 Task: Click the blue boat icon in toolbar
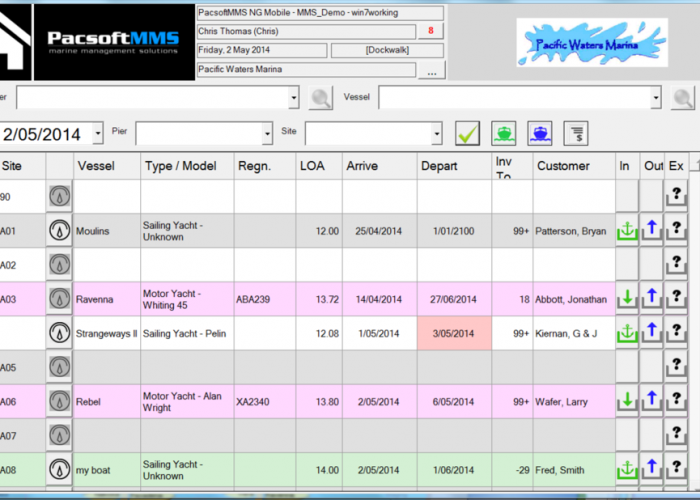tap(540, 133)
